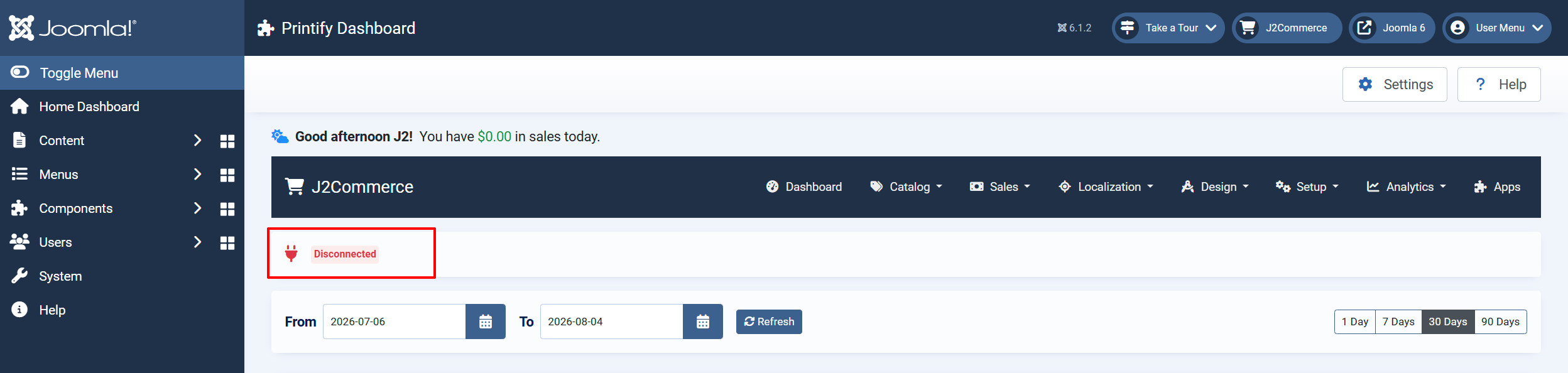This screenshot has height=373, width=1568.
Task: Open Content dashboard grid icon
Action: tap(227, 141)
